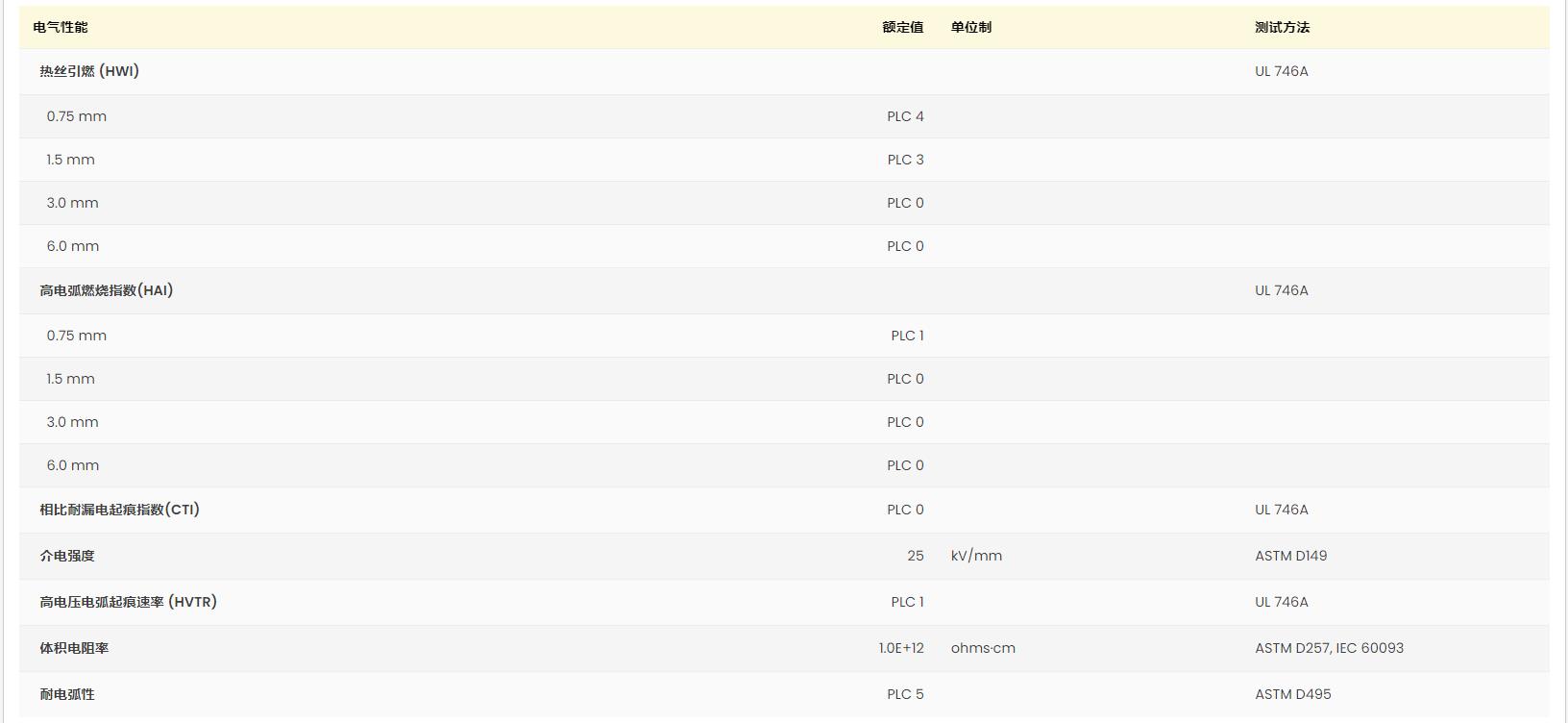Viewport: 1568px width, 723px height.
Task: Click the ohms·cm unit
Action: click(x=983, y=648)
